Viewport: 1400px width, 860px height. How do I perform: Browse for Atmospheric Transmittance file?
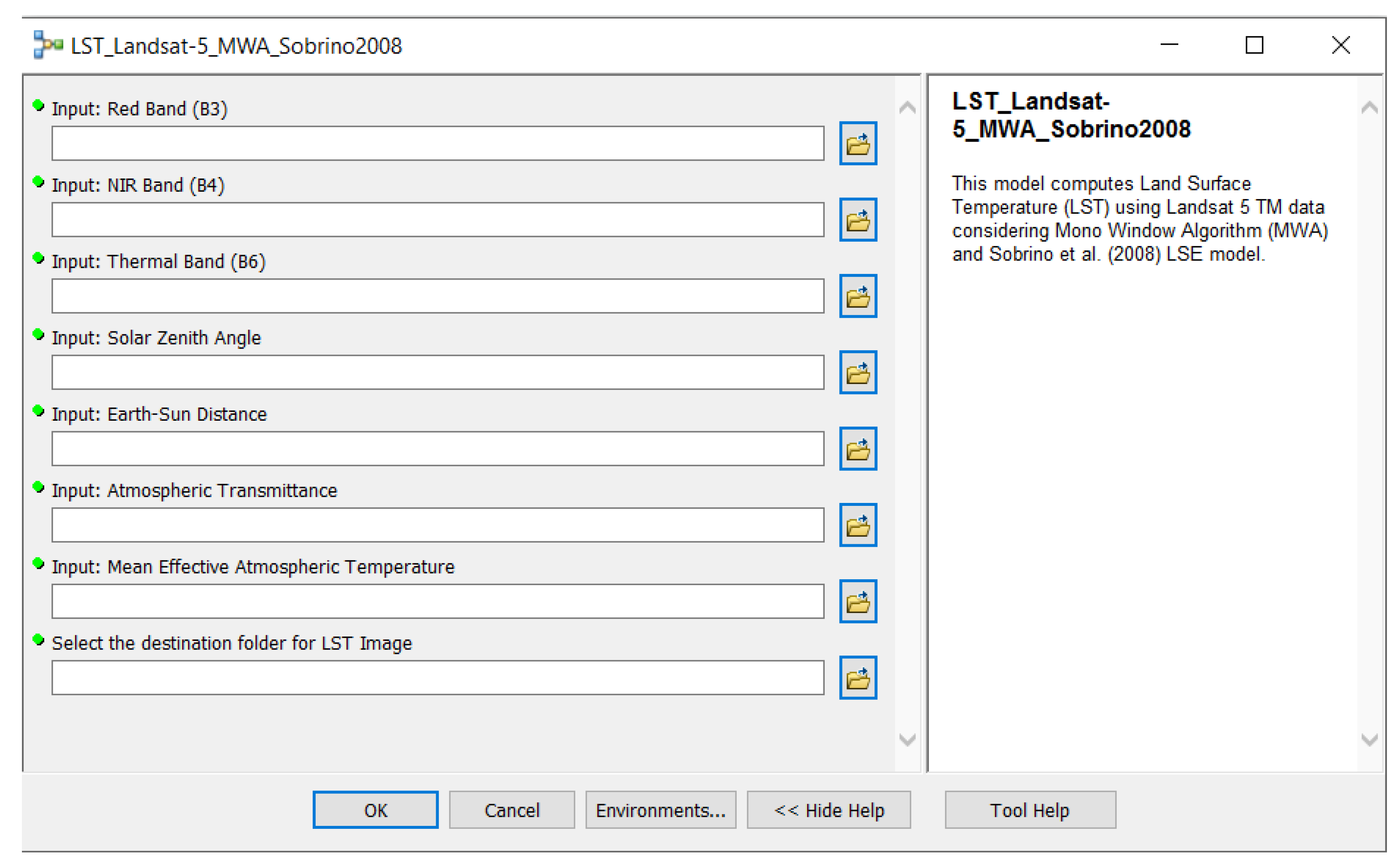(858, 525)
